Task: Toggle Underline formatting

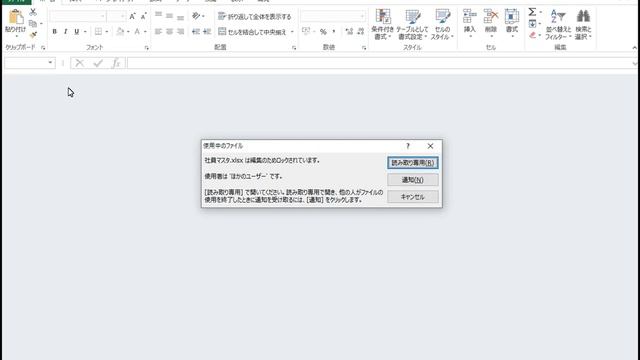Action: pos(76,31)
